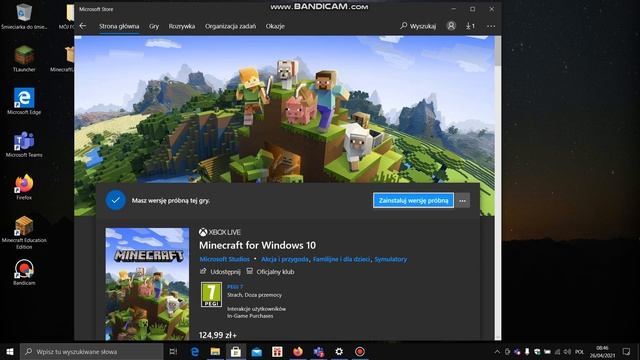Open TLauncher desktop icon

tap(24, 58)
